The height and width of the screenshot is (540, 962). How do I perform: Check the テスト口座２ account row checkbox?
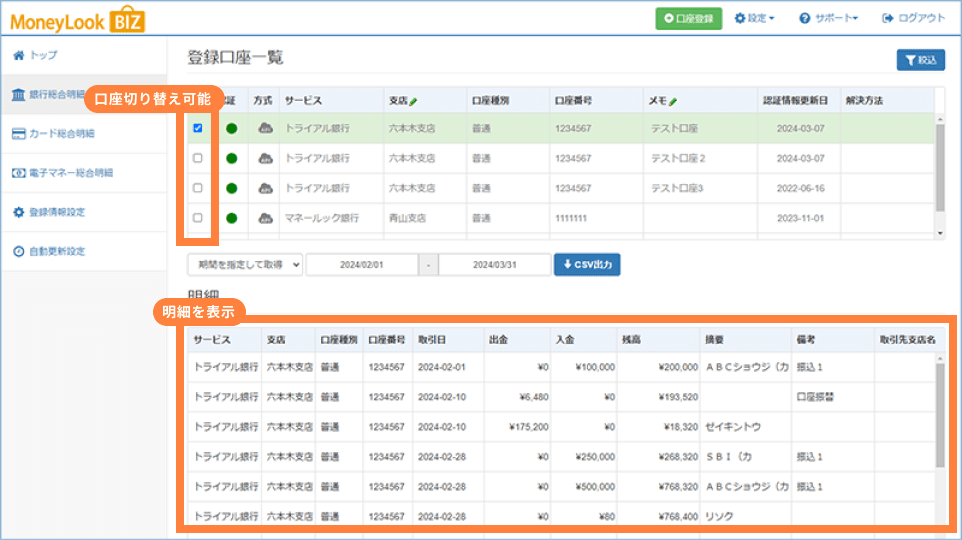pyautogui.click(x=198, y=158)
